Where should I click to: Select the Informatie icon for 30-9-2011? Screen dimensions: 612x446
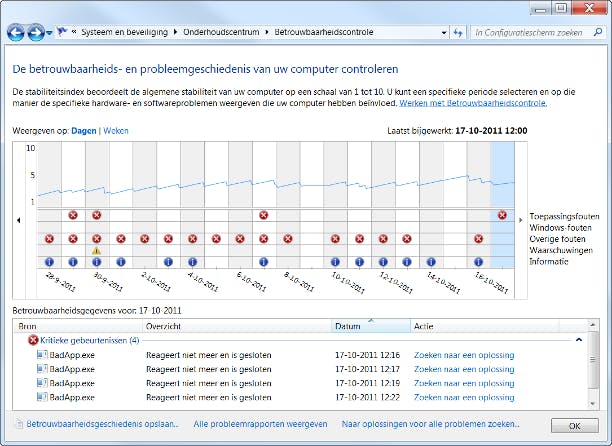[96, 262]
